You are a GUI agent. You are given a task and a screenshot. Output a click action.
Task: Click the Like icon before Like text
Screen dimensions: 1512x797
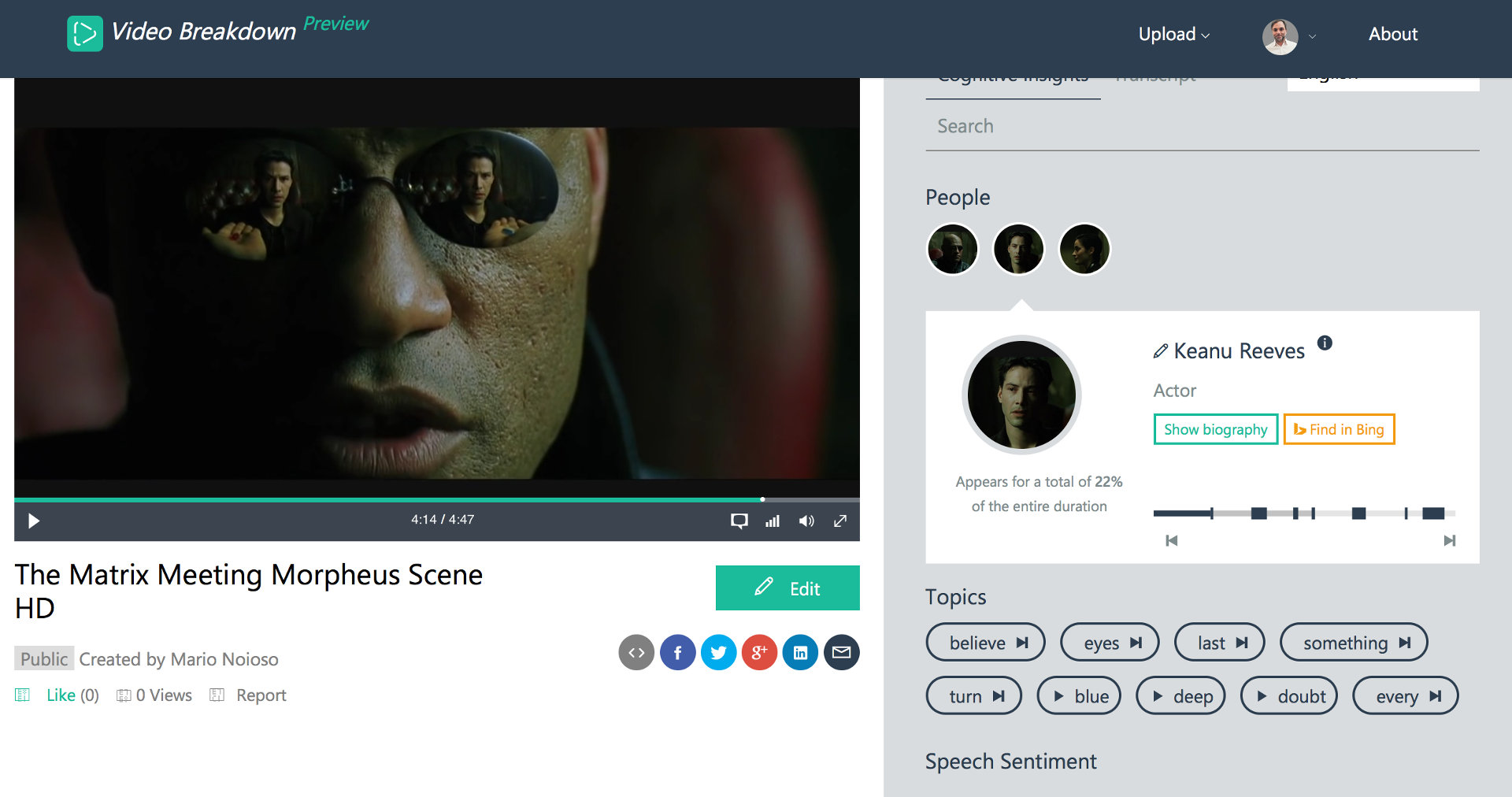pos(23,695)
